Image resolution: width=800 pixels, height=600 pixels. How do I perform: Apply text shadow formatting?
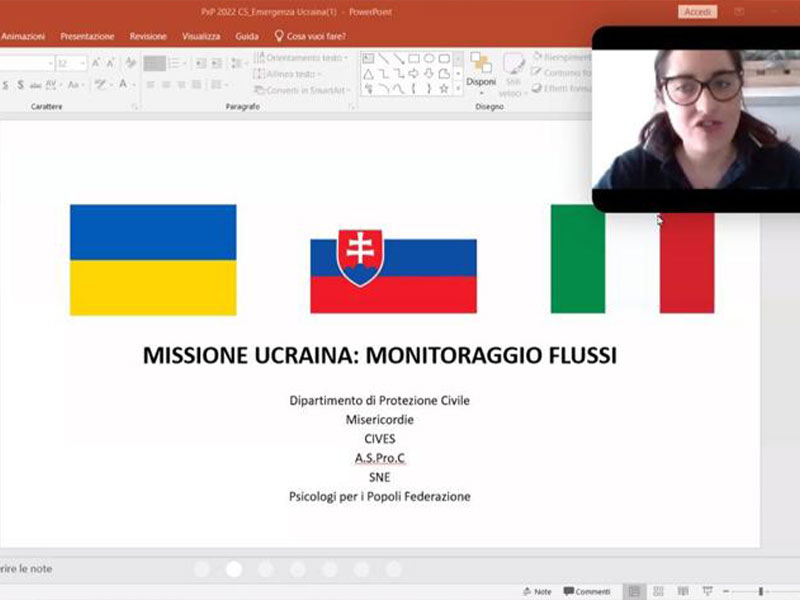pyautogui.click(x=20, y=85)
